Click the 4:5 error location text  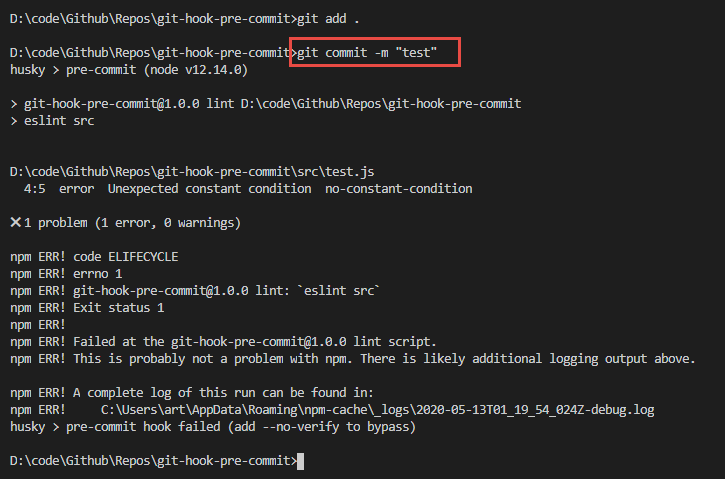[x=35, y=189]
